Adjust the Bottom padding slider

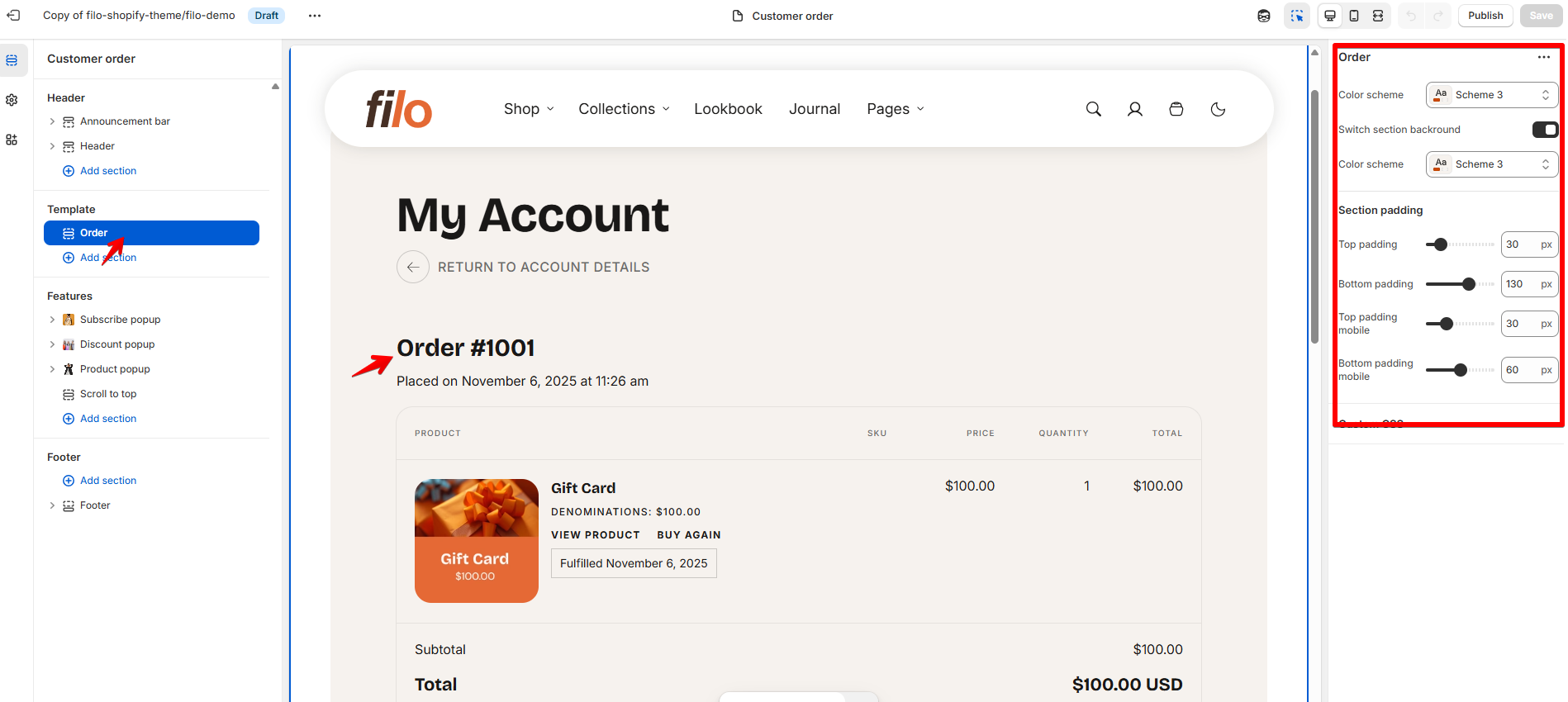point(1460,284)
